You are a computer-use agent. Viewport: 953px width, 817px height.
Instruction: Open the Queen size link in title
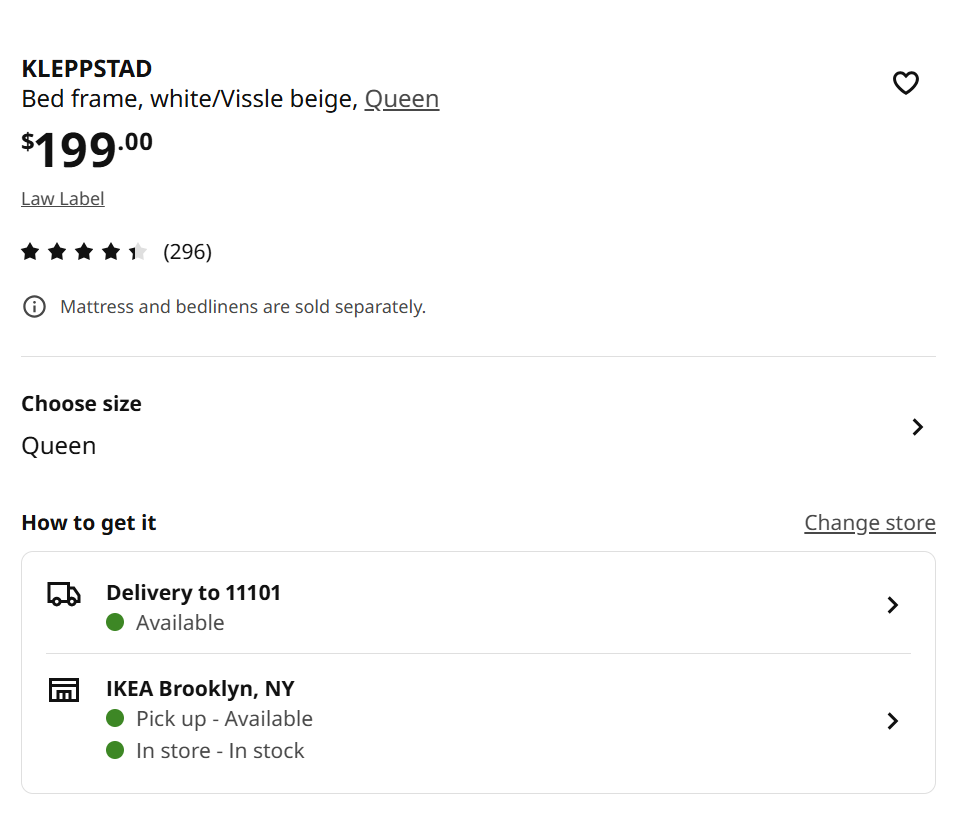pos(402,99)
